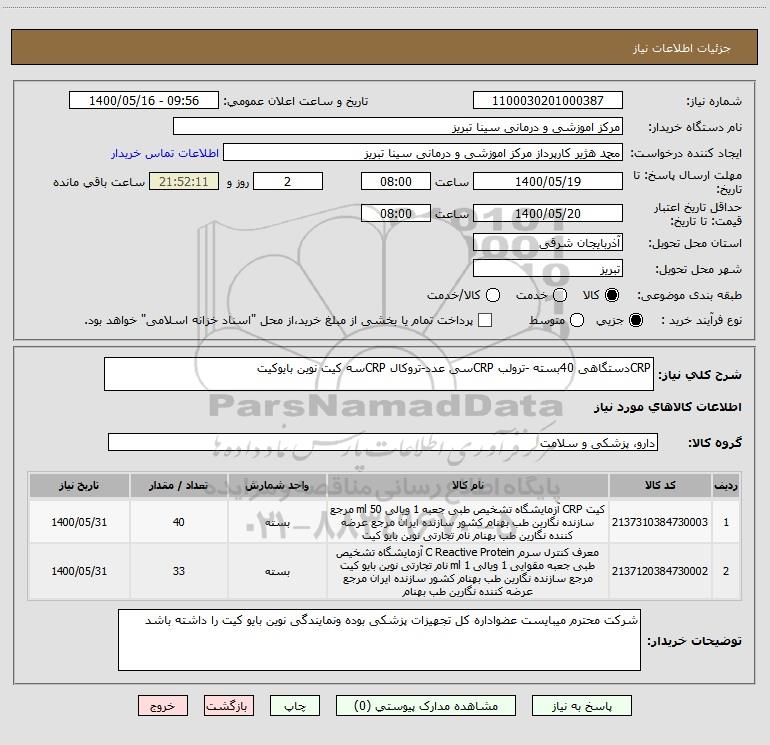Select the جزیی purchase type radio

tap(636, 320)
